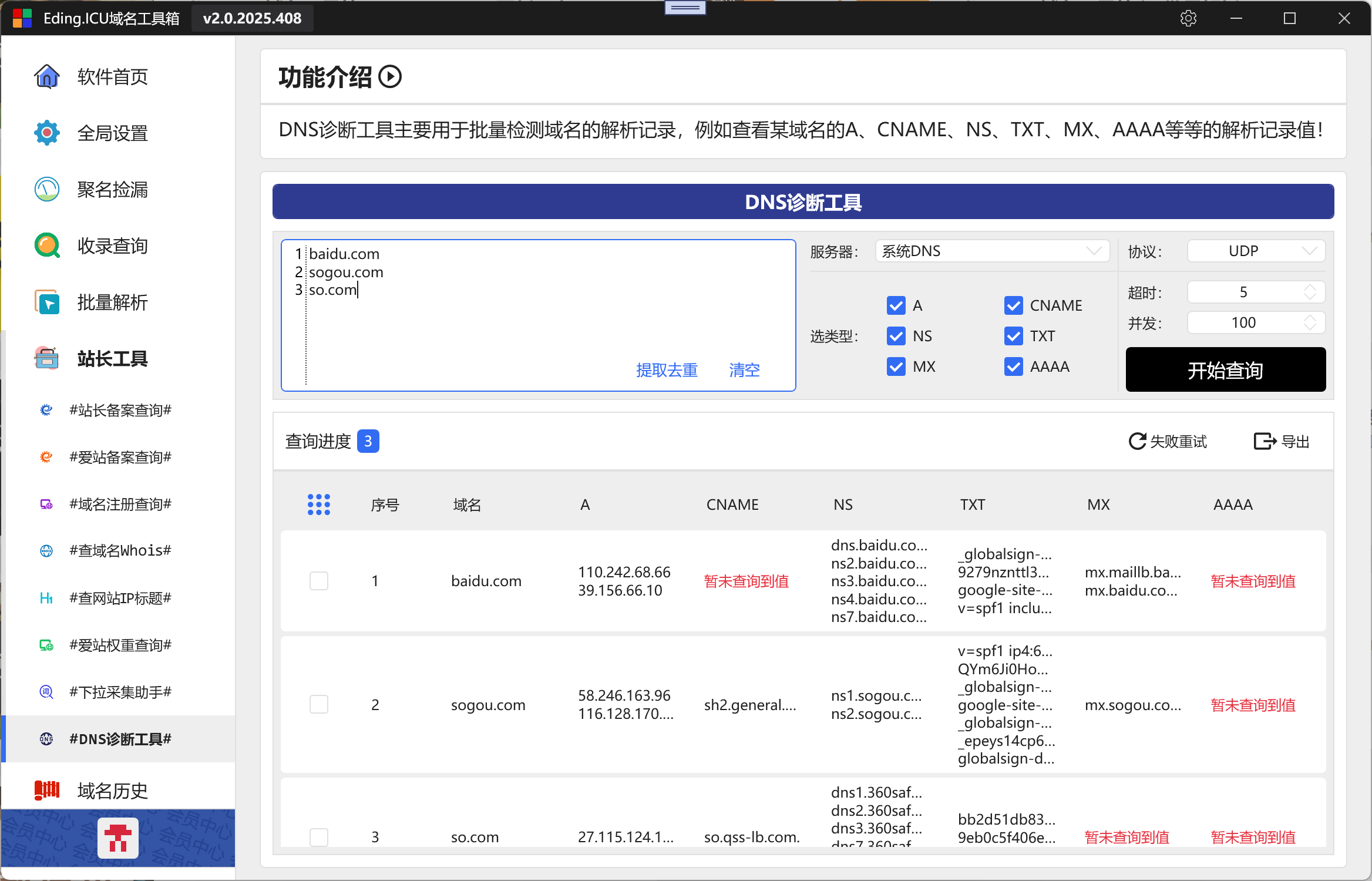Open 域名历史 sidebar item
This screenshot has width=1372, height=881.
point(112,791)
